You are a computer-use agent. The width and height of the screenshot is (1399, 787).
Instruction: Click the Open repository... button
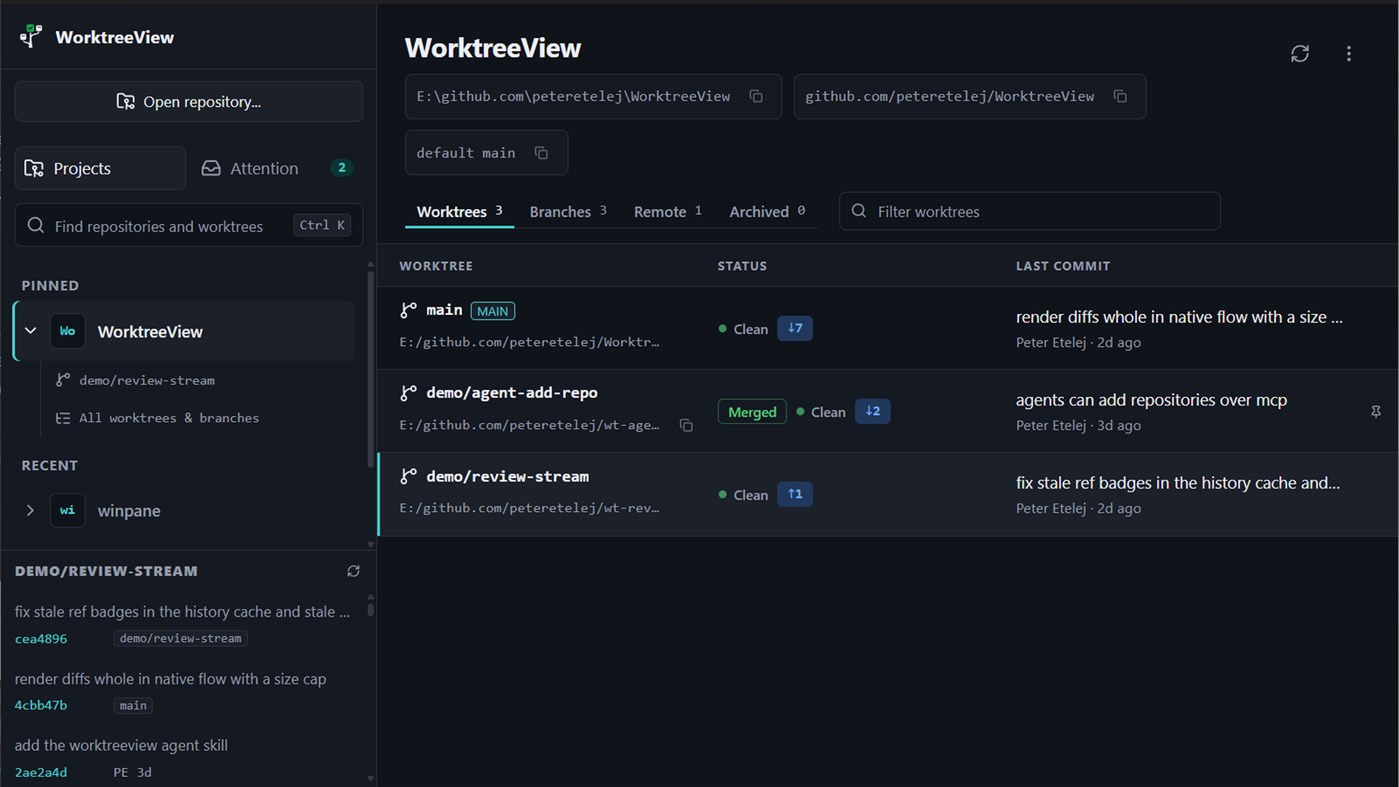pyautogui.click(x=189, y=102)
